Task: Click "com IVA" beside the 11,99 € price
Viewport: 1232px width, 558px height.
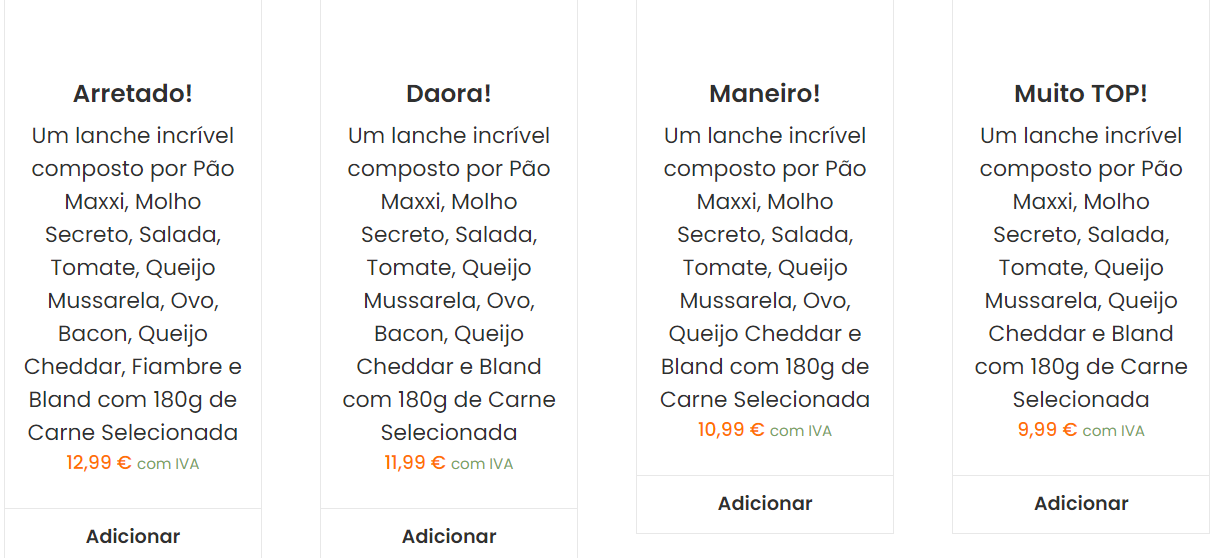Action: tap(482, 464)
